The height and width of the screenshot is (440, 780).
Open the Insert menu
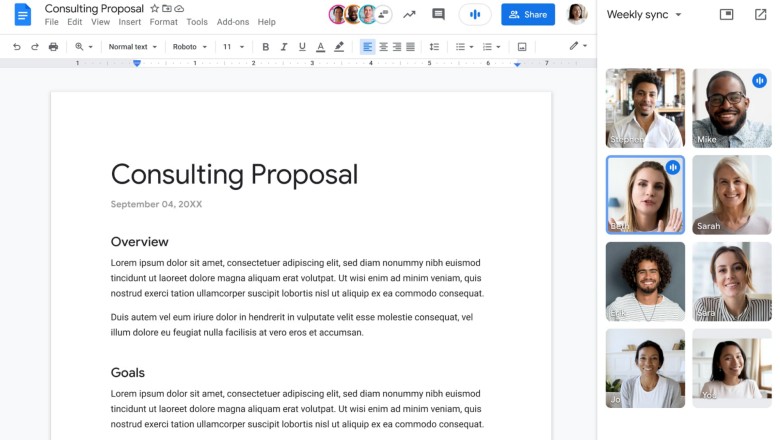coord(129,22)
